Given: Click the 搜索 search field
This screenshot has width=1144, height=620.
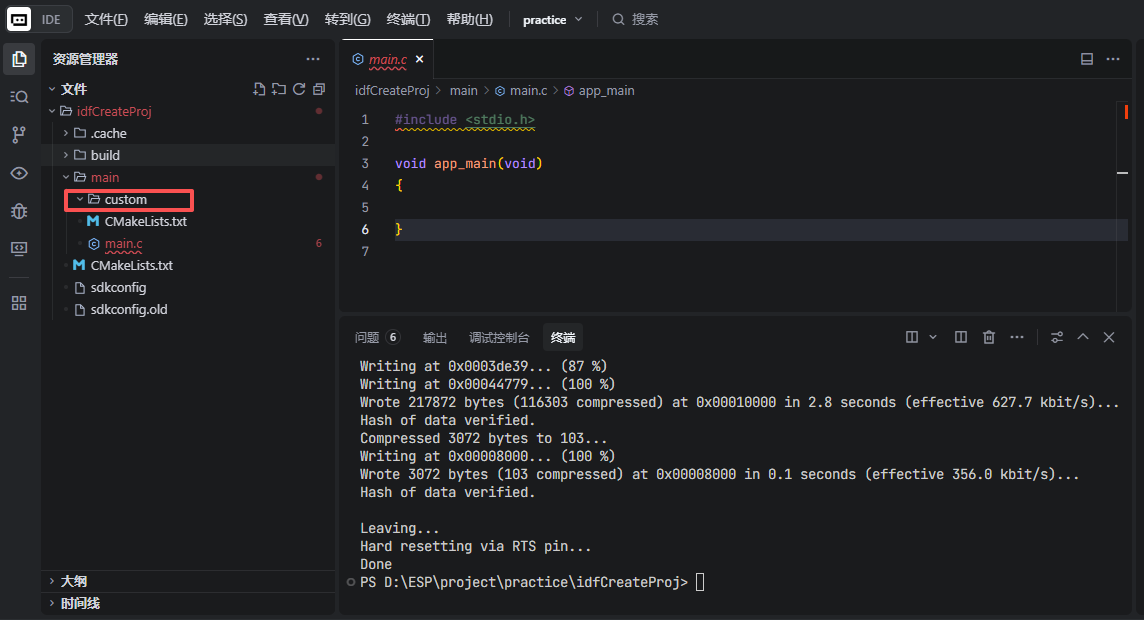Looking at the screenshot, I should pos(636,20).
